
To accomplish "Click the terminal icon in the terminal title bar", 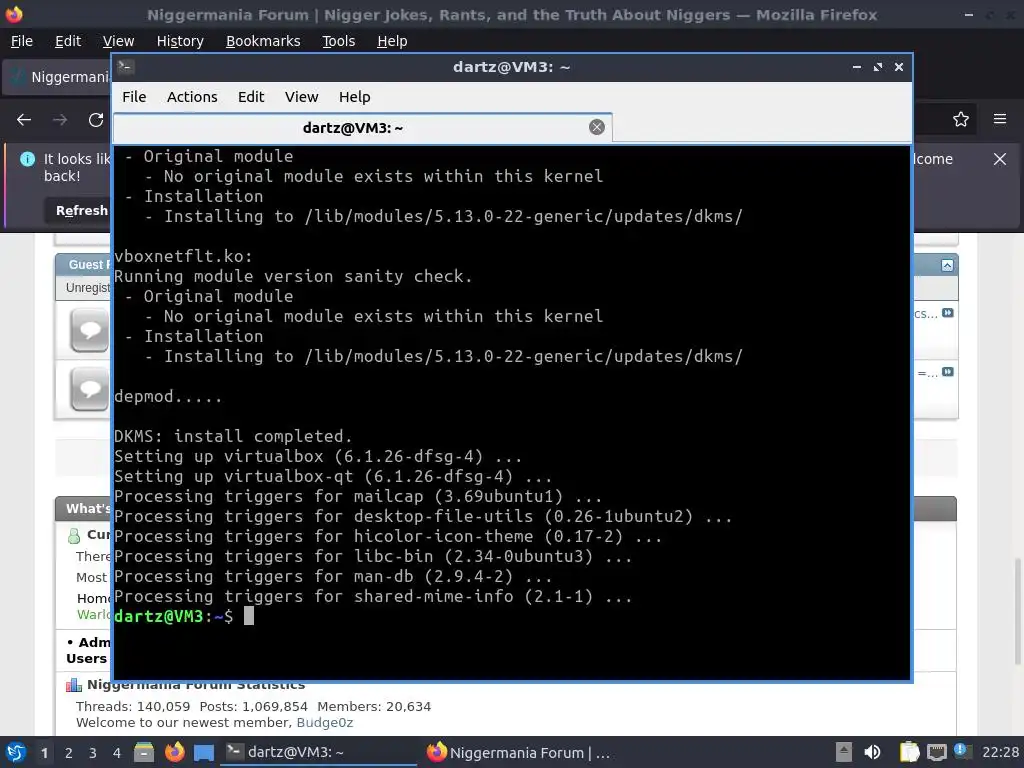I will (x=125, y=67).
